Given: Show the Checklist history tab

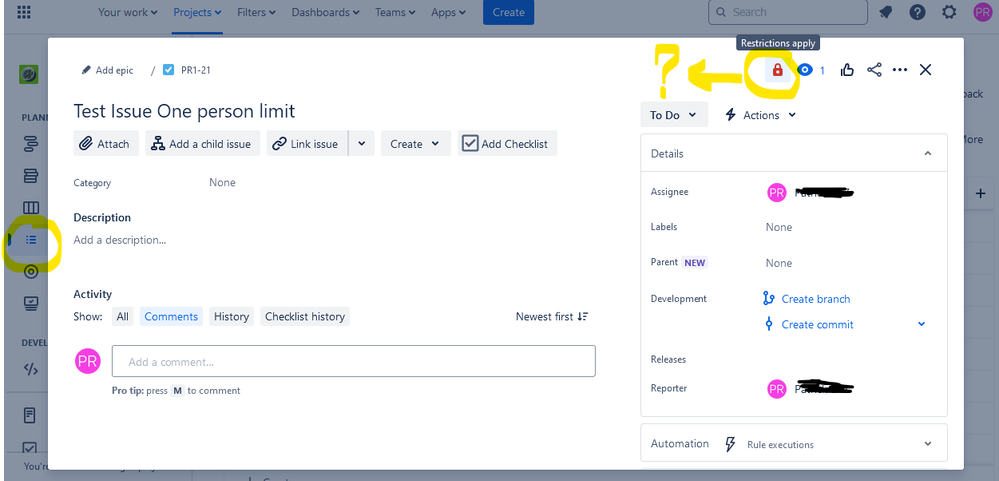Looking at the screenshot, I should pos(305,316).
